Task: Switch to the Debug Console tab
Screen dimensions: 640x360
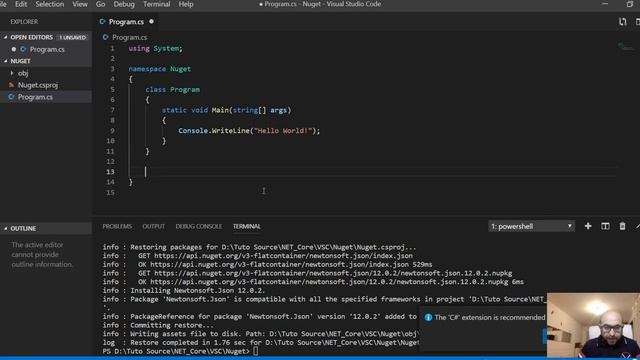Action: click(x=199, y=226)
